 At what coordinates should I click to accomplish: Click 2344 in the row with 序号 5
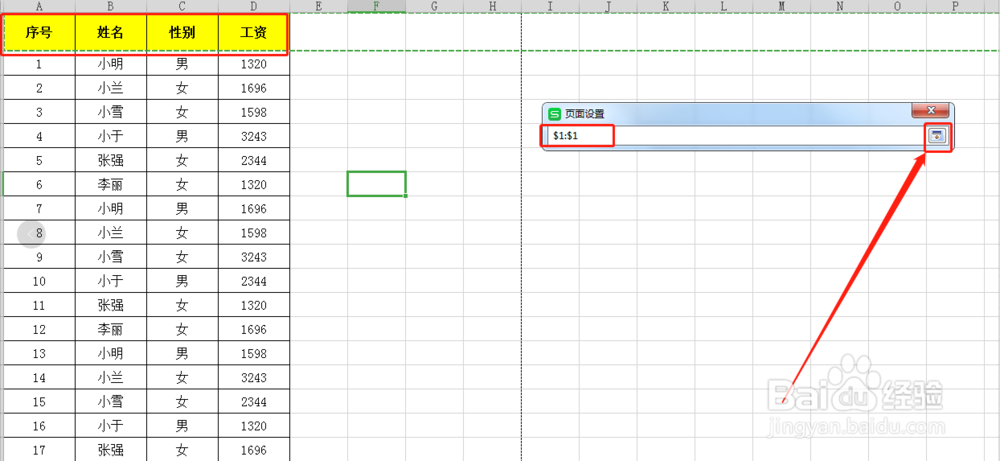pyautogui.click(x=254, y=161)
